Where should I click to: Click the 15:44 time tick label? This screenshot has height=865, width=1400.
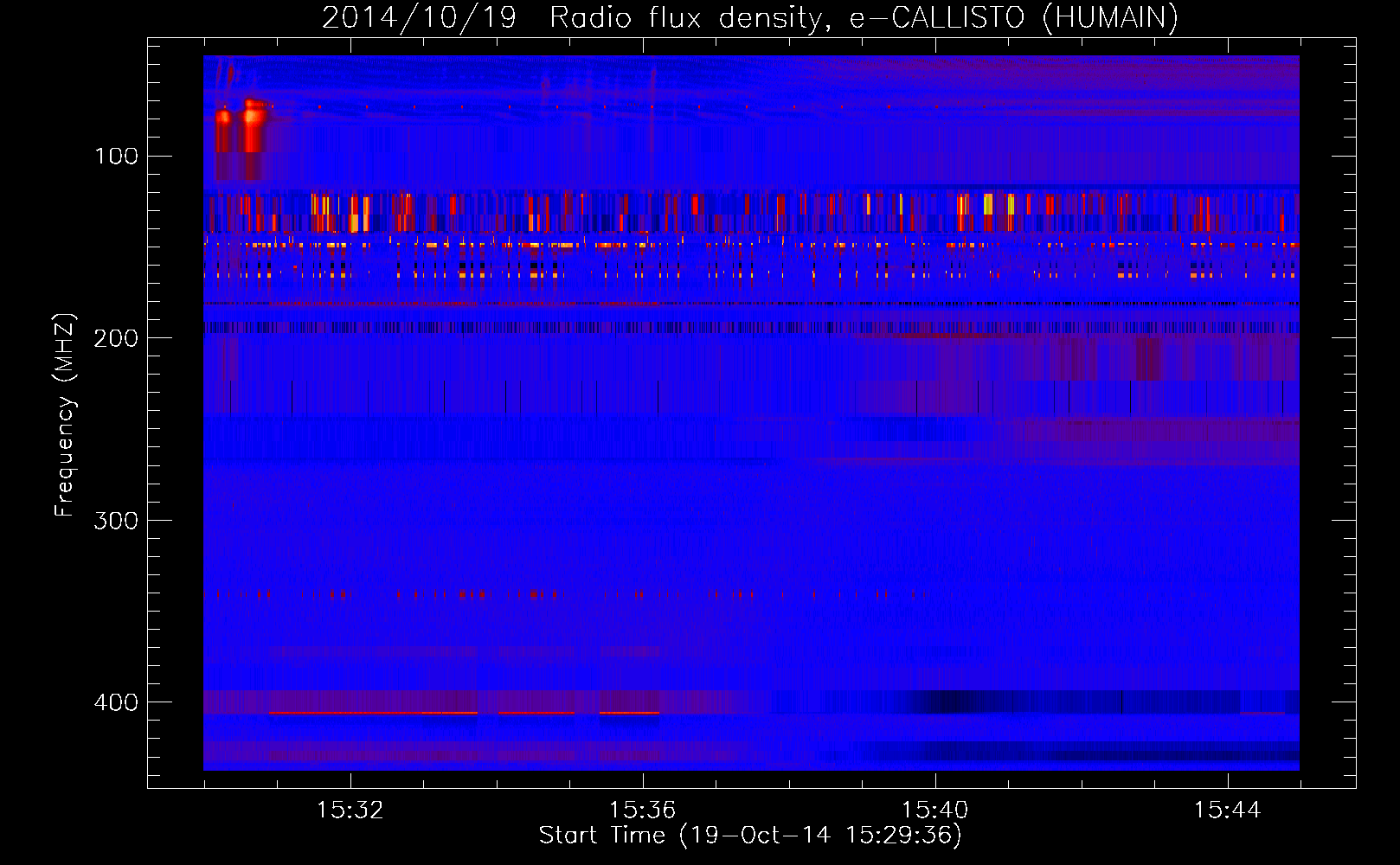pos(1227,811)
